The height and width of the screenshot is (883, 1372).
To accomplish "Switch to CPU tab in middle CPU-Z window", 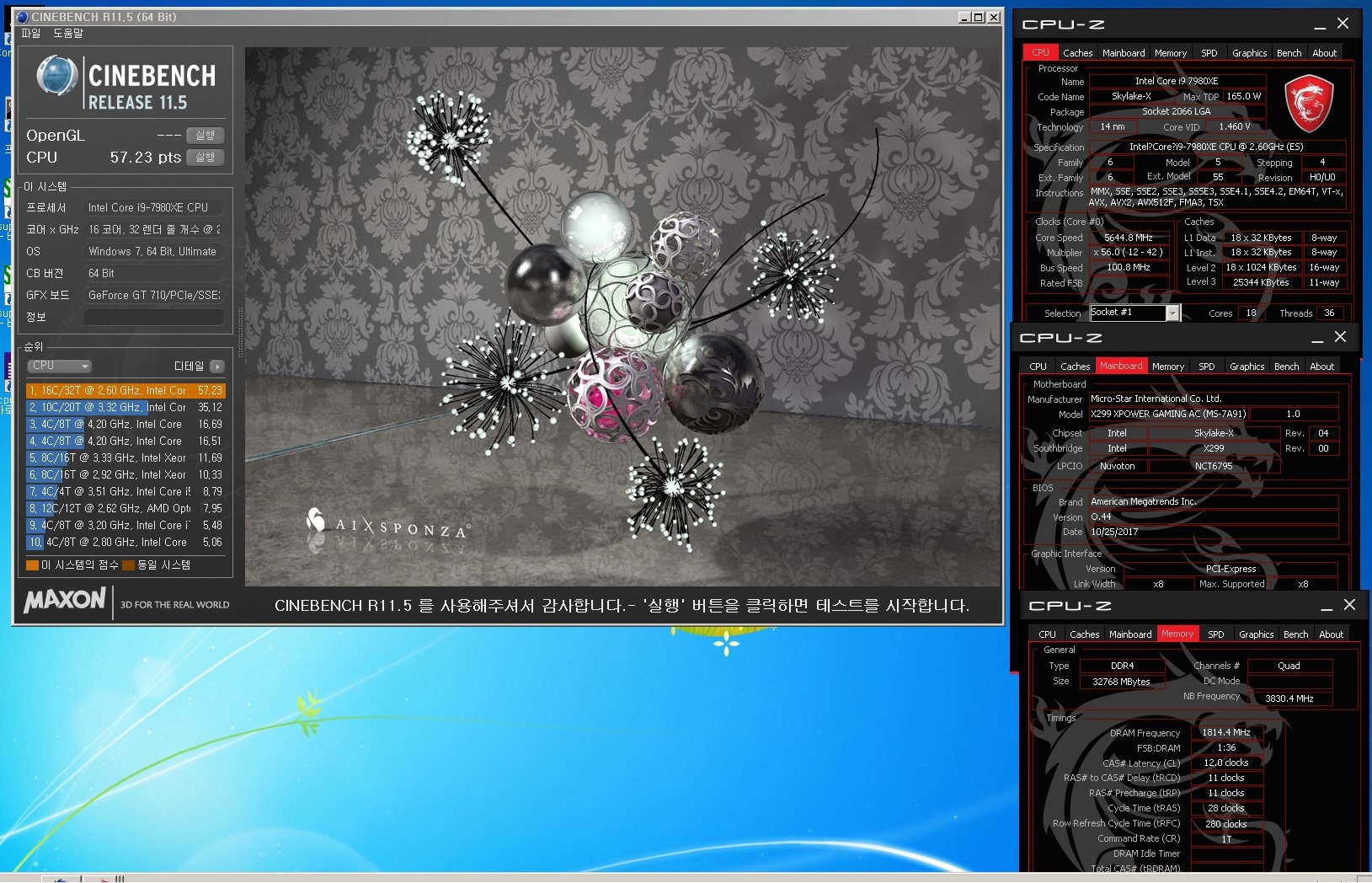I will click(x=1038, y=367).
